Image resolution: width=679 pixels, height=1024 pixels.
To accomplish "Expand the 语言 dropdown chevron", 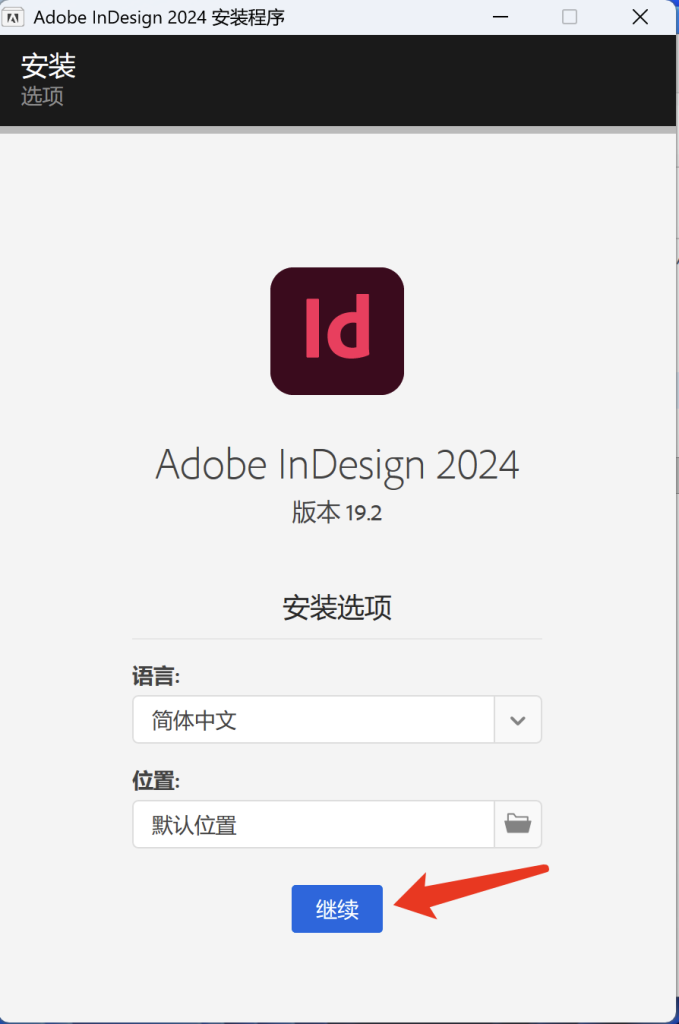I will [517, 720].
